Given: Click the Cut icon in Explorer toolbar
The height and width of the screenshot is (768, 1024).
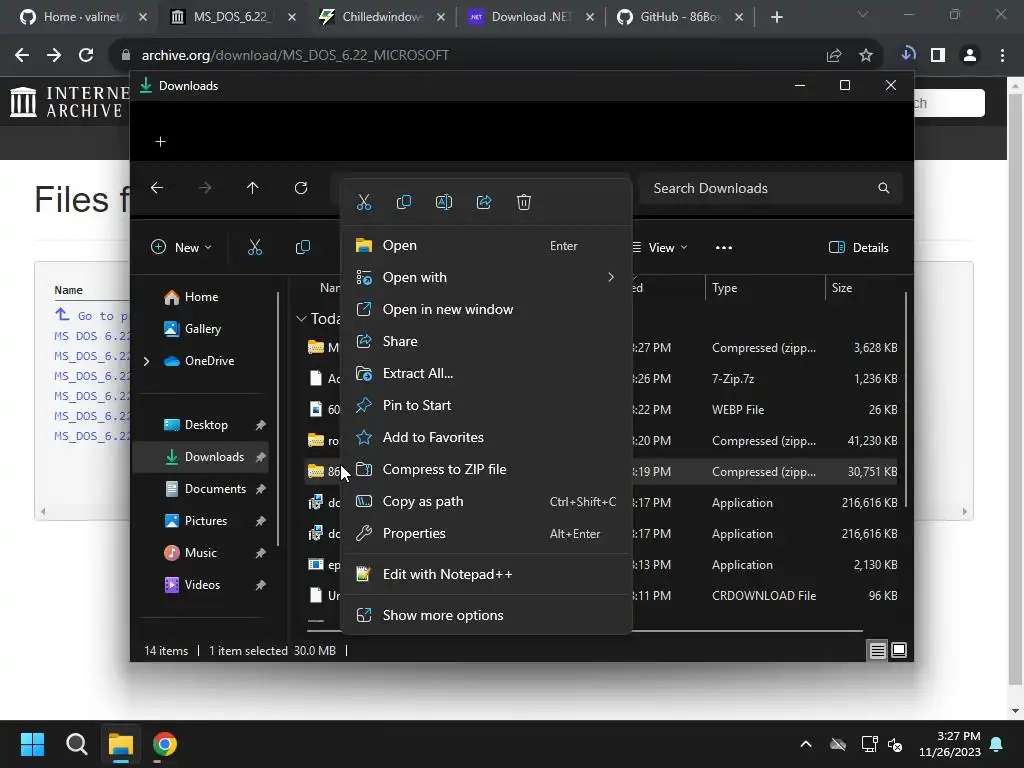Looking at the screenshot, I should click(255, 248).
